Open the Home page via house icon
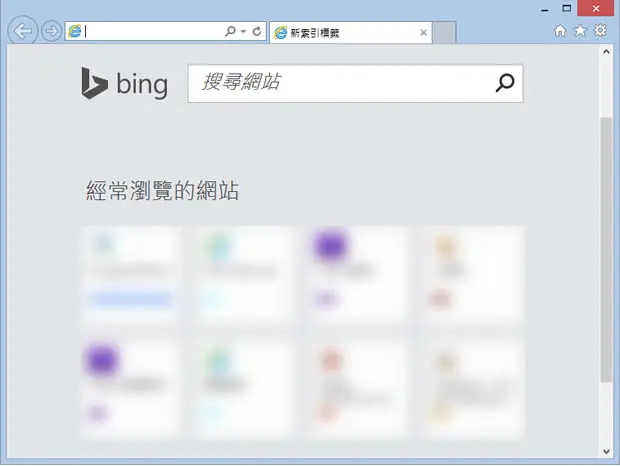This screenshot has width=620, height=466. (560, 30)
